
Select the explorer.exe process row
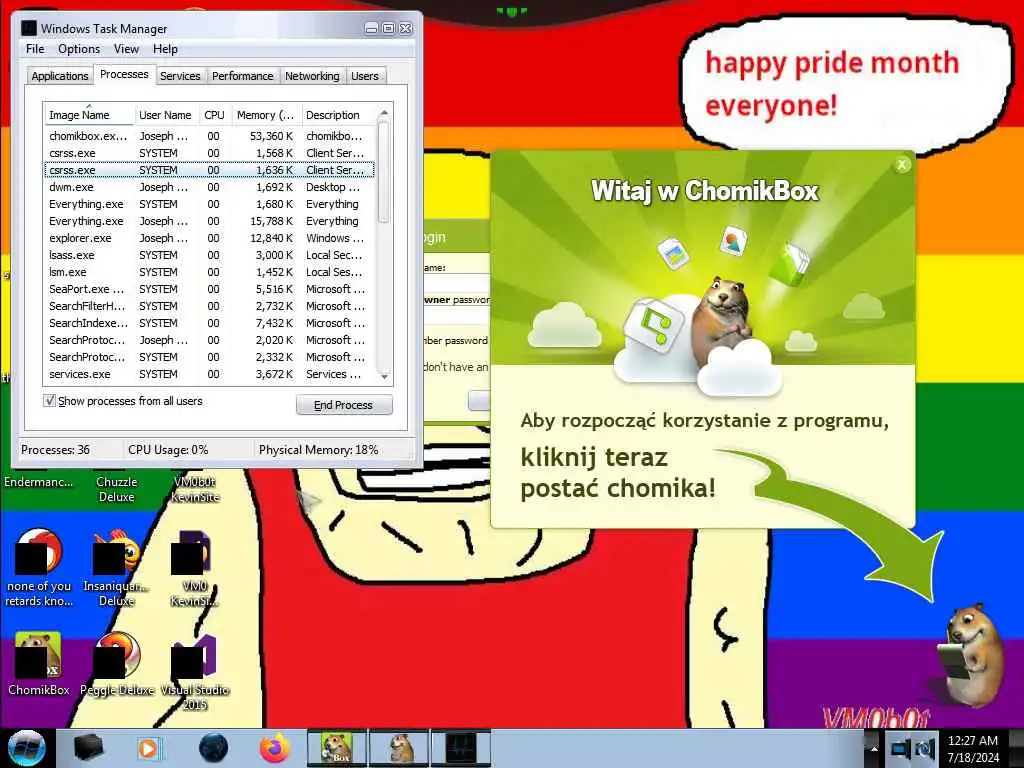click(209, 238)
